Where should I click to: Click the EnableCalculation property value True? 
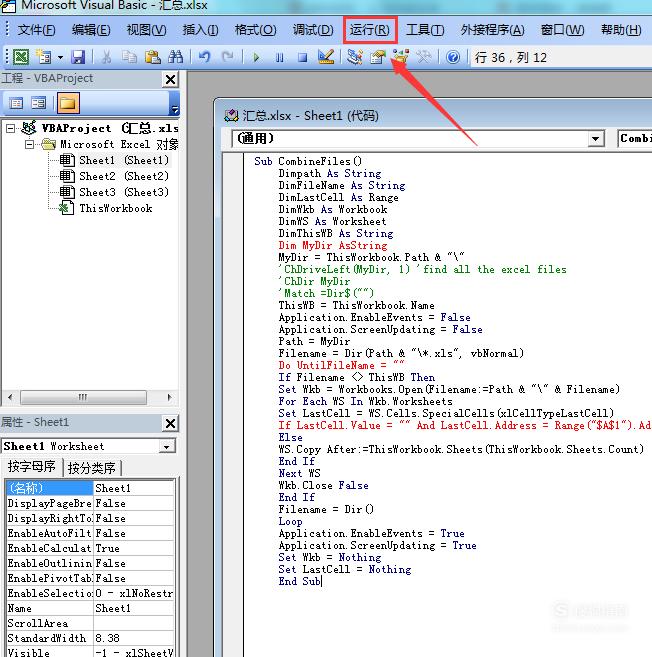(x=134, y=548)
